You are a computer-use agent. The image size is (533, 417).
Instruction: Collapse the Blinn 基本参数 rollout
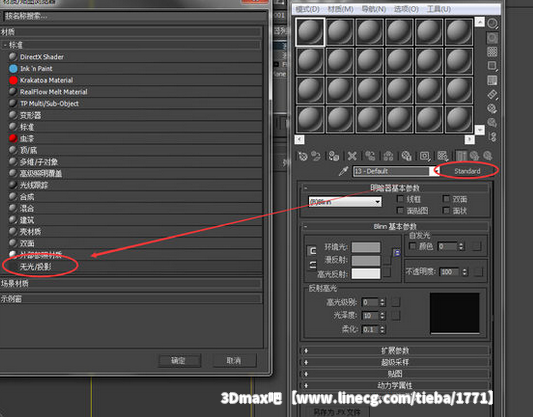395,226
